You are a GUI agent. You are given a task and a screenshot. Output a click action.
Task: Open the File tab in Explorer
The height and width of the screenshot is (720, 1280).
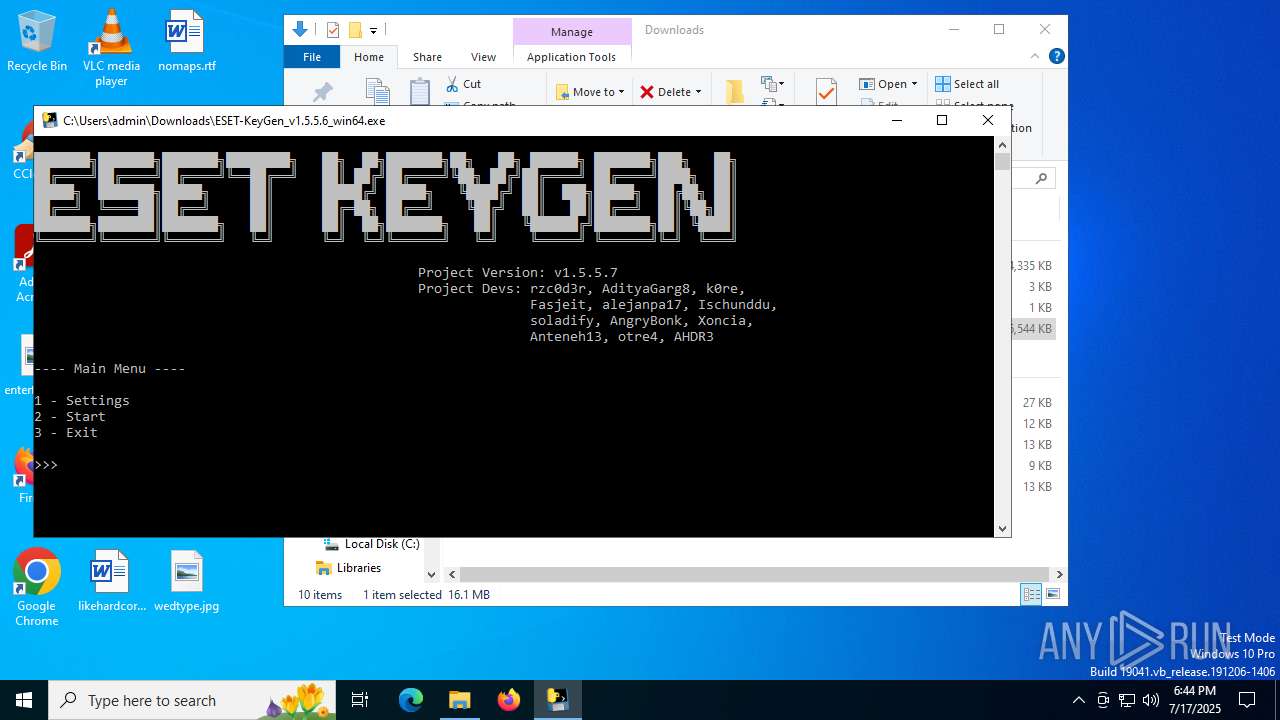point(312,57)
